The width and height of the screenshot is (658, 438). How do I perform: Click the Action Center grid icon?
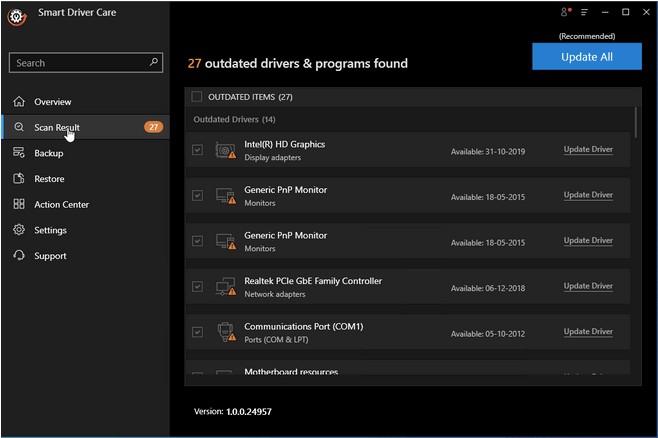point(19,204)
